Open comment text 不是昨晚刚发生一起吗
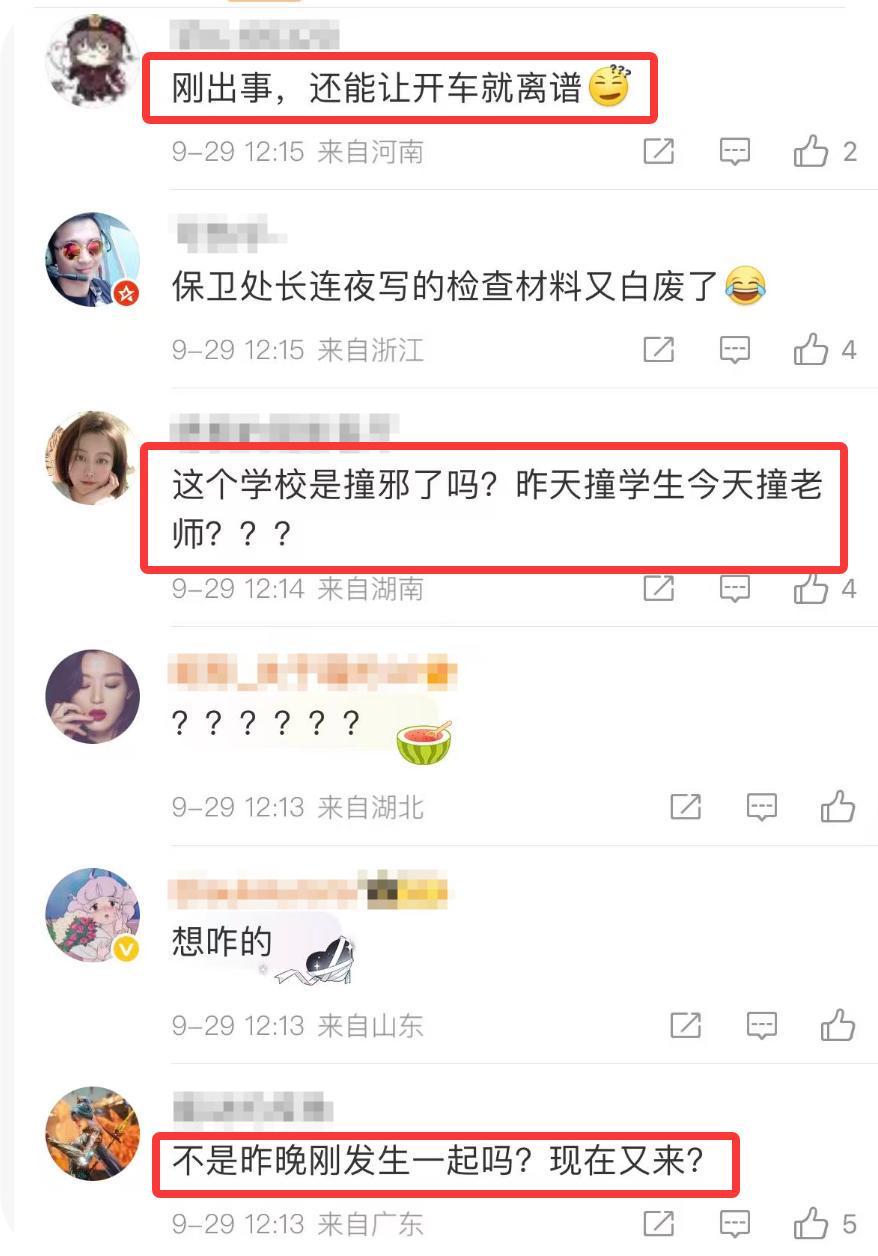 click(438, 1163)
